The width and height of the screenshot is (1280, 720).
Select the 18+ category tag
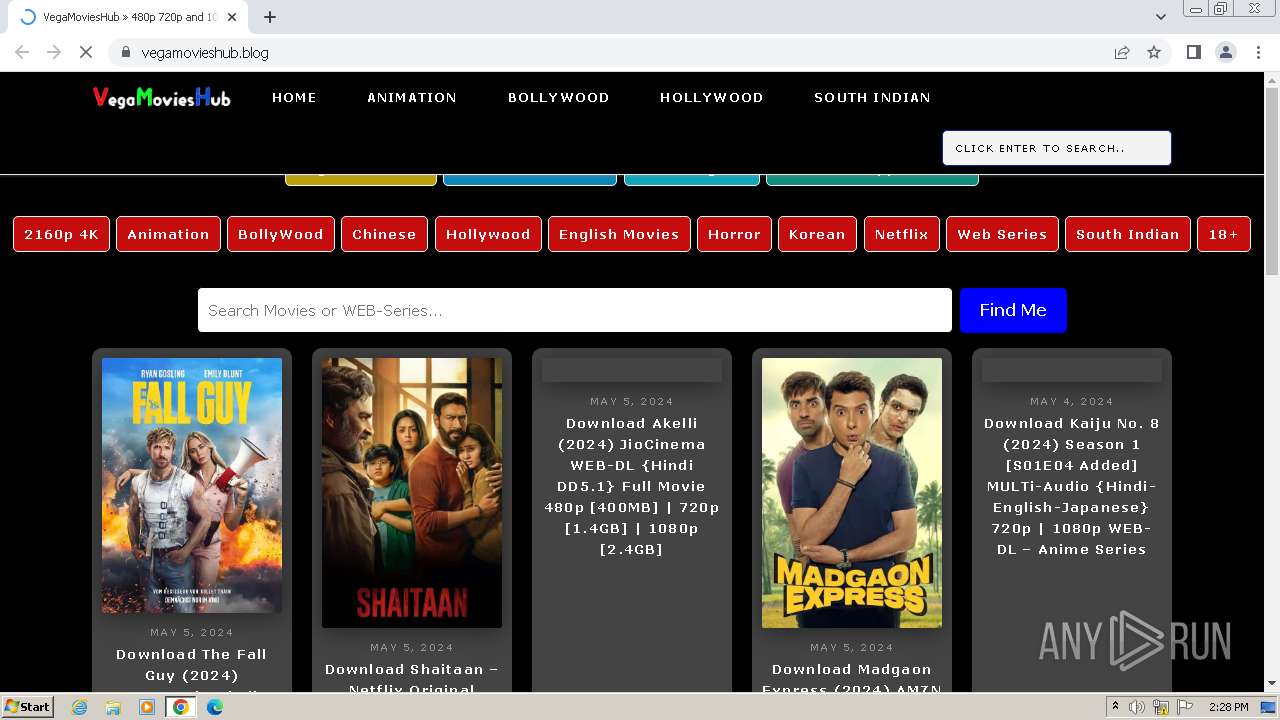(x=1224, y=234)
